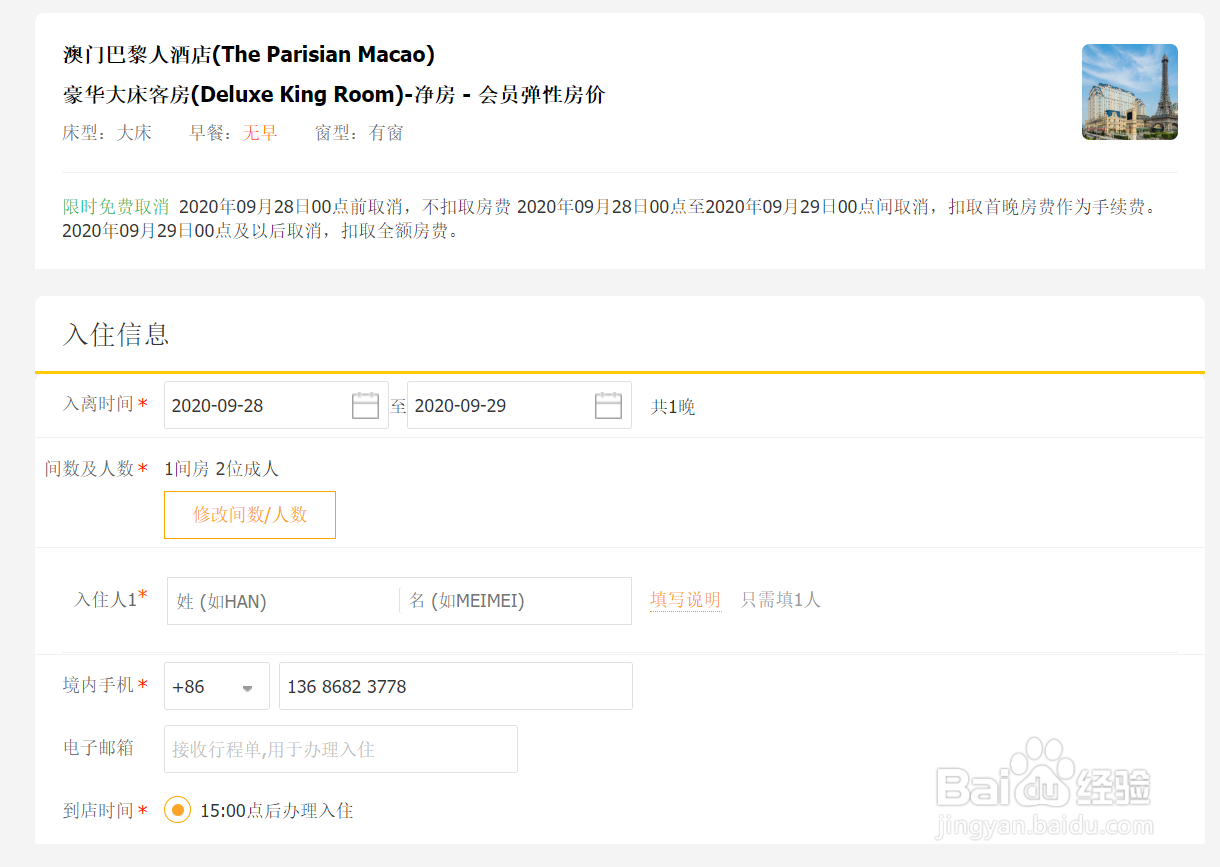Screen dimensions: 1220x867
Task: Click the 限时免费取消 green text
Action: click(x=116, y=207)
